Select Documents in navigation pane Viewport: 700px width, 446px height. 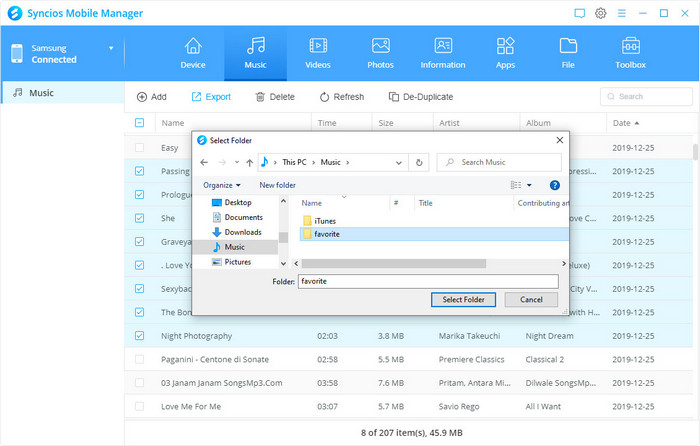(238, 217)
